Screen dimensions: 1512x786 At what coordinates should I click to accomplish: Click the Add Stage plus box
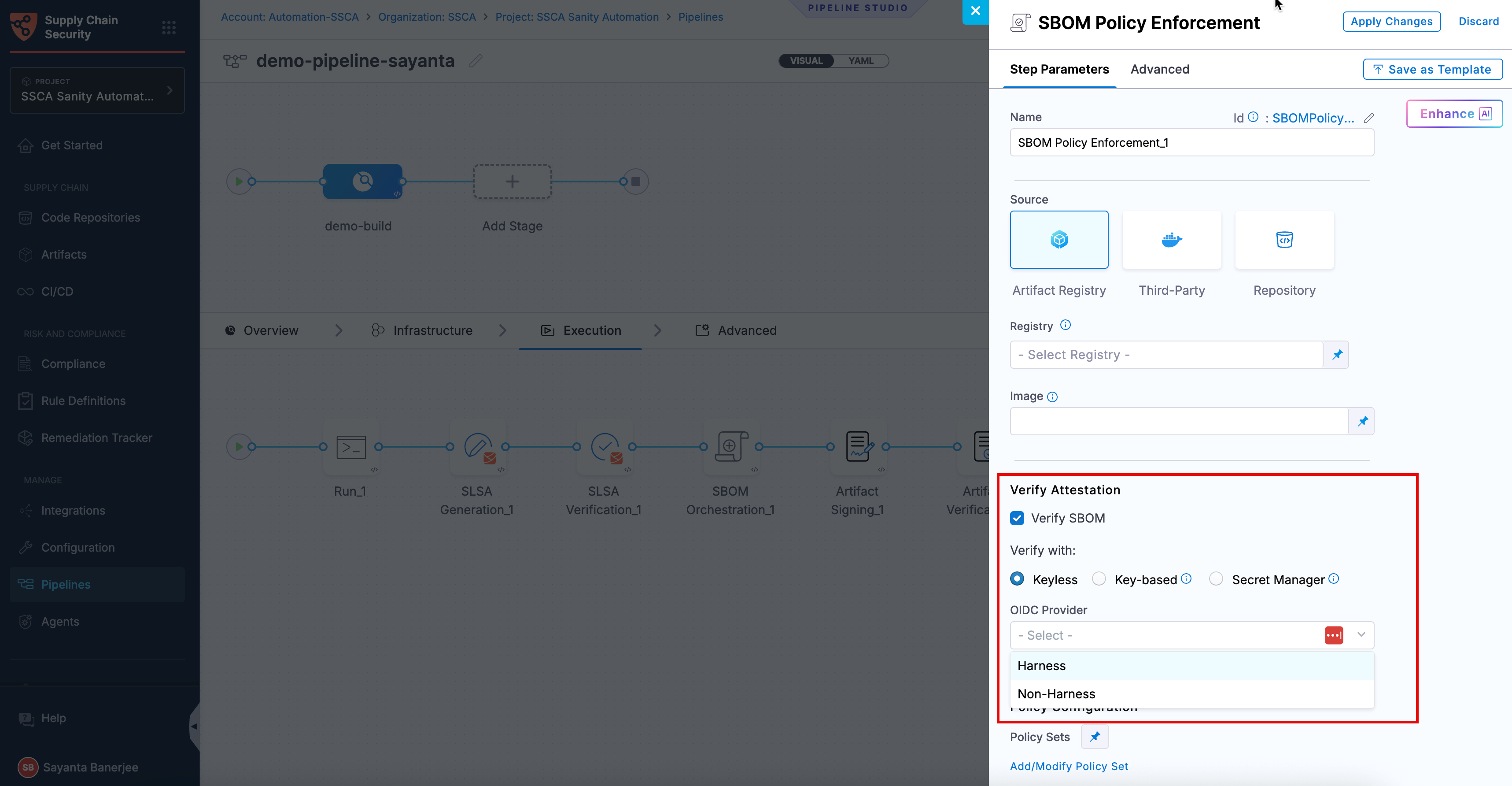[x=513, y=182]
